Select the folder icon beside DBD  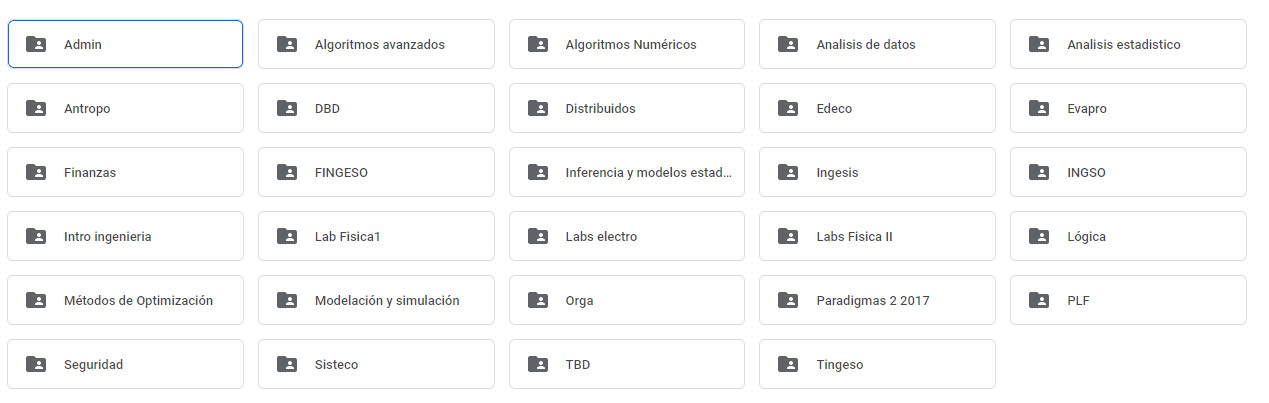point(287,108)
